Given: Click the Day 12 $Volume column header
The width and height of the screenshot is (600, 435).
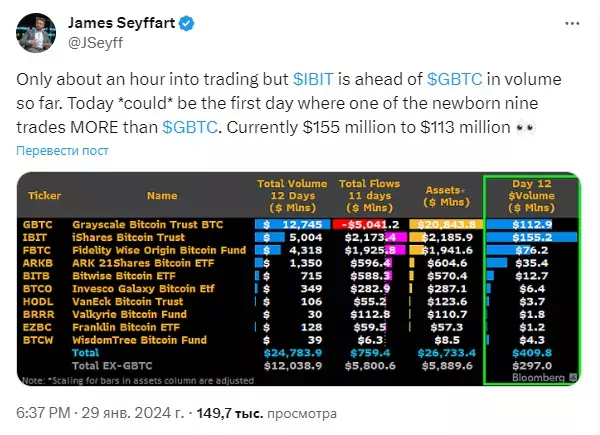Looking at the screenshot, I should 532,196.
